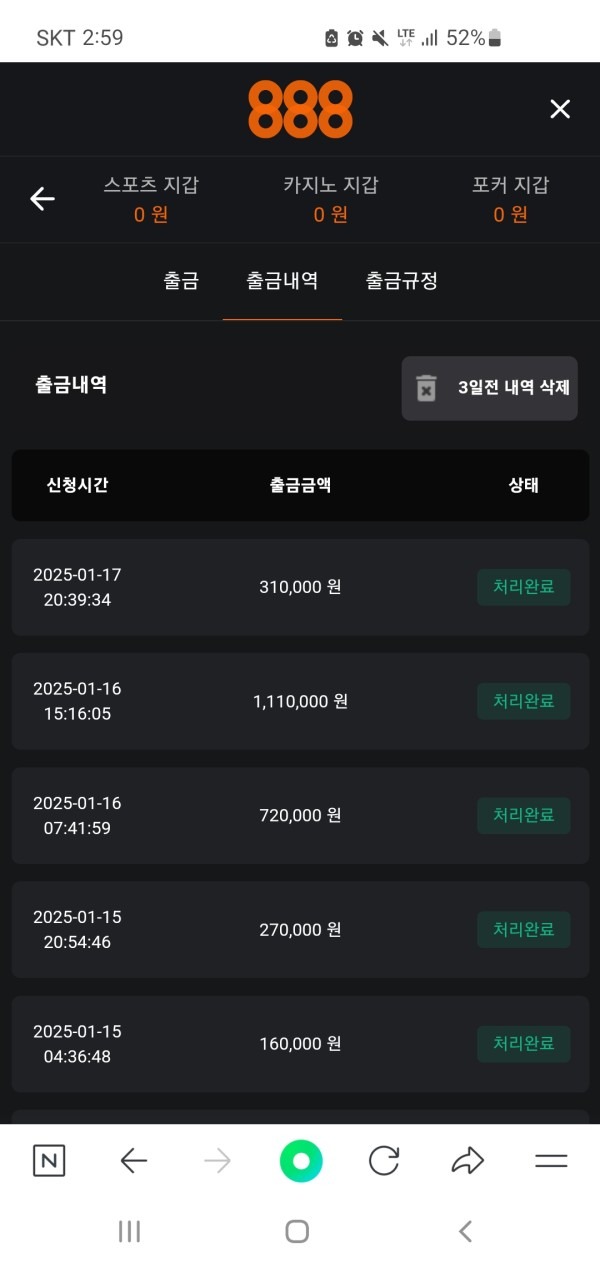The image size is (600, 1267).
Task: Open the browser menu with hamburger icon
Action: coord(551,1159)
